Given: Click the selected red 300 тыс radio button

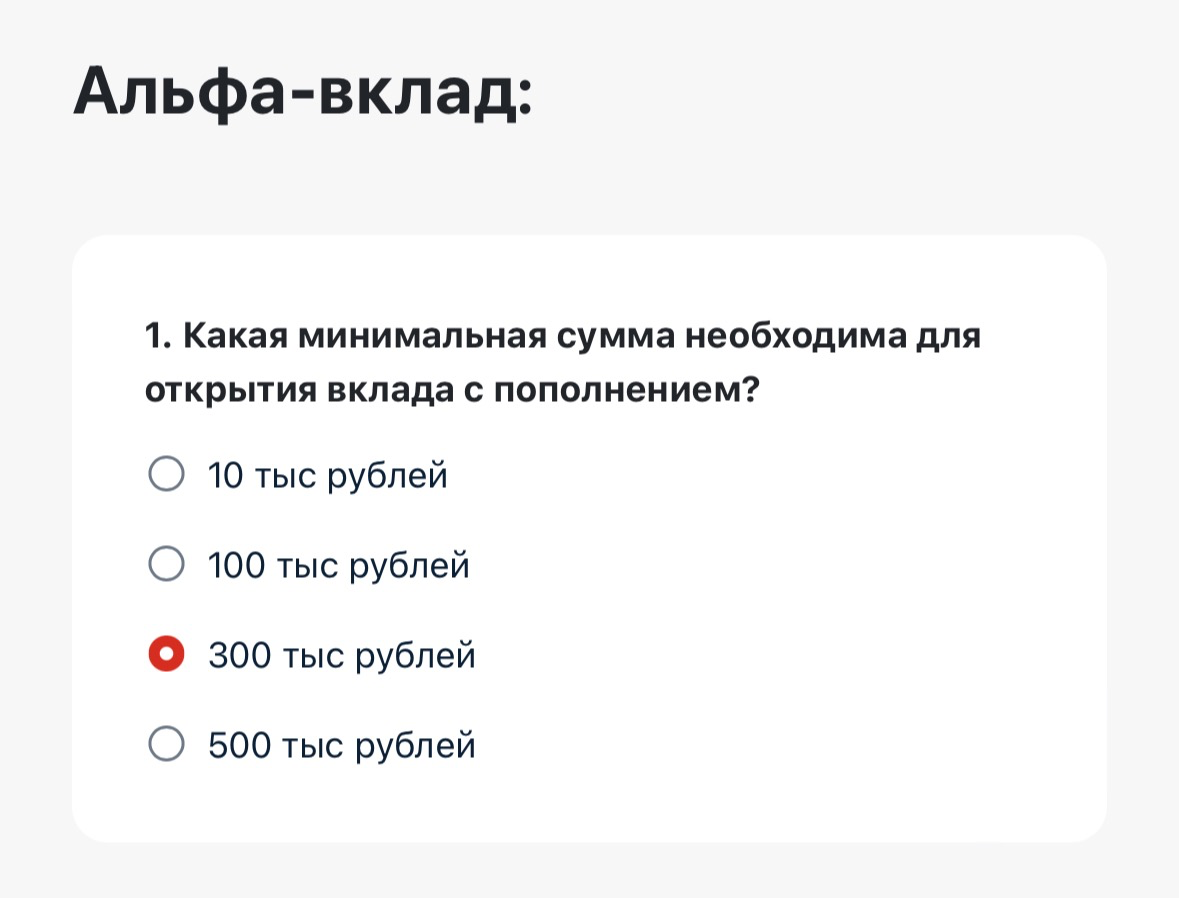Looking at the screenshot, I should 166,655.
